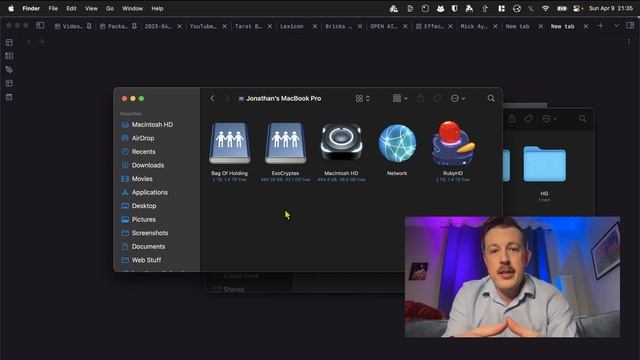
Task: Open the Action menu in the rear Finder window
Action: tap(549, 118)
